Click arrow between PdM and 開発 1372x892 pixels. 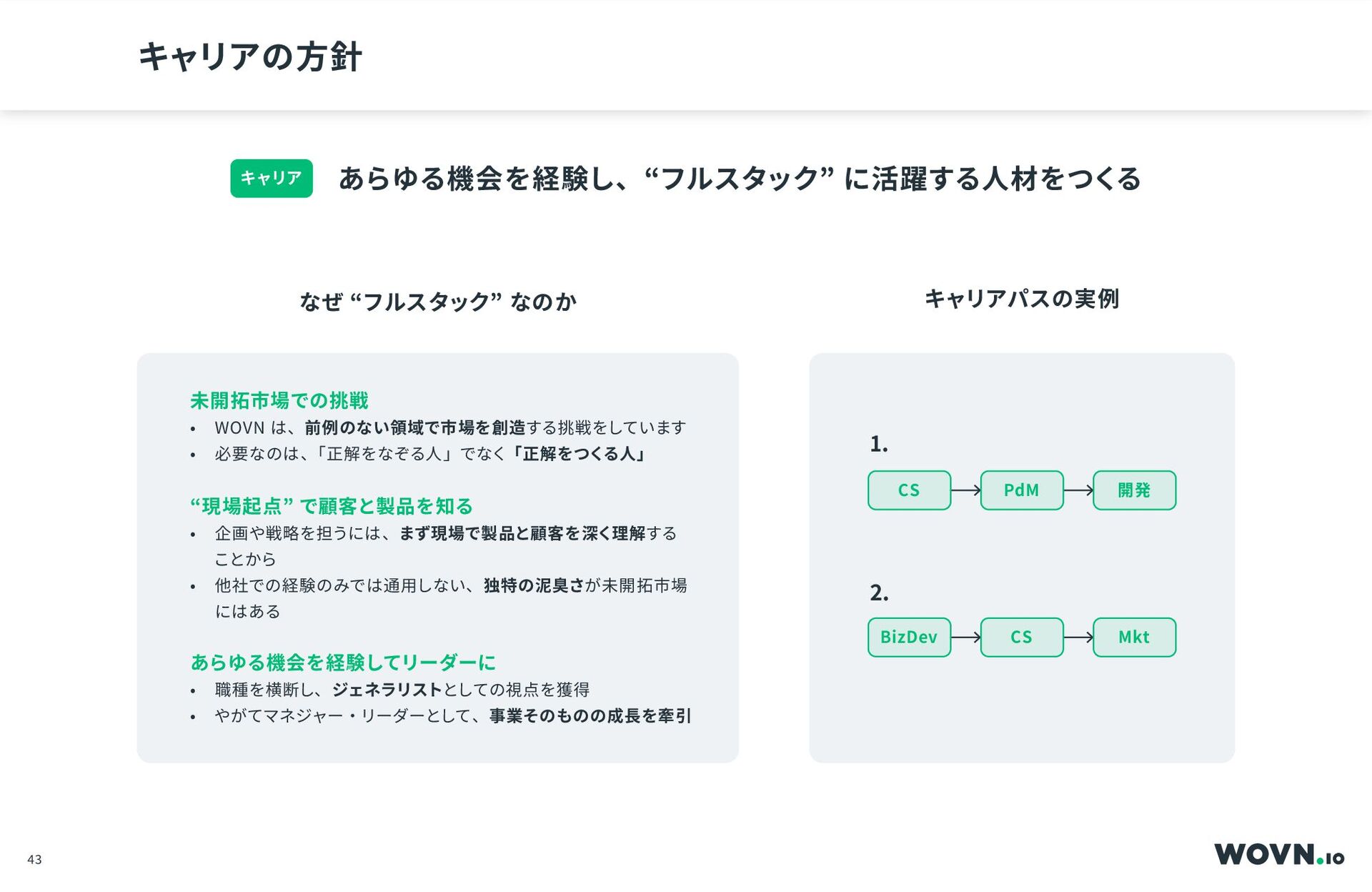tap(1079, 490)
